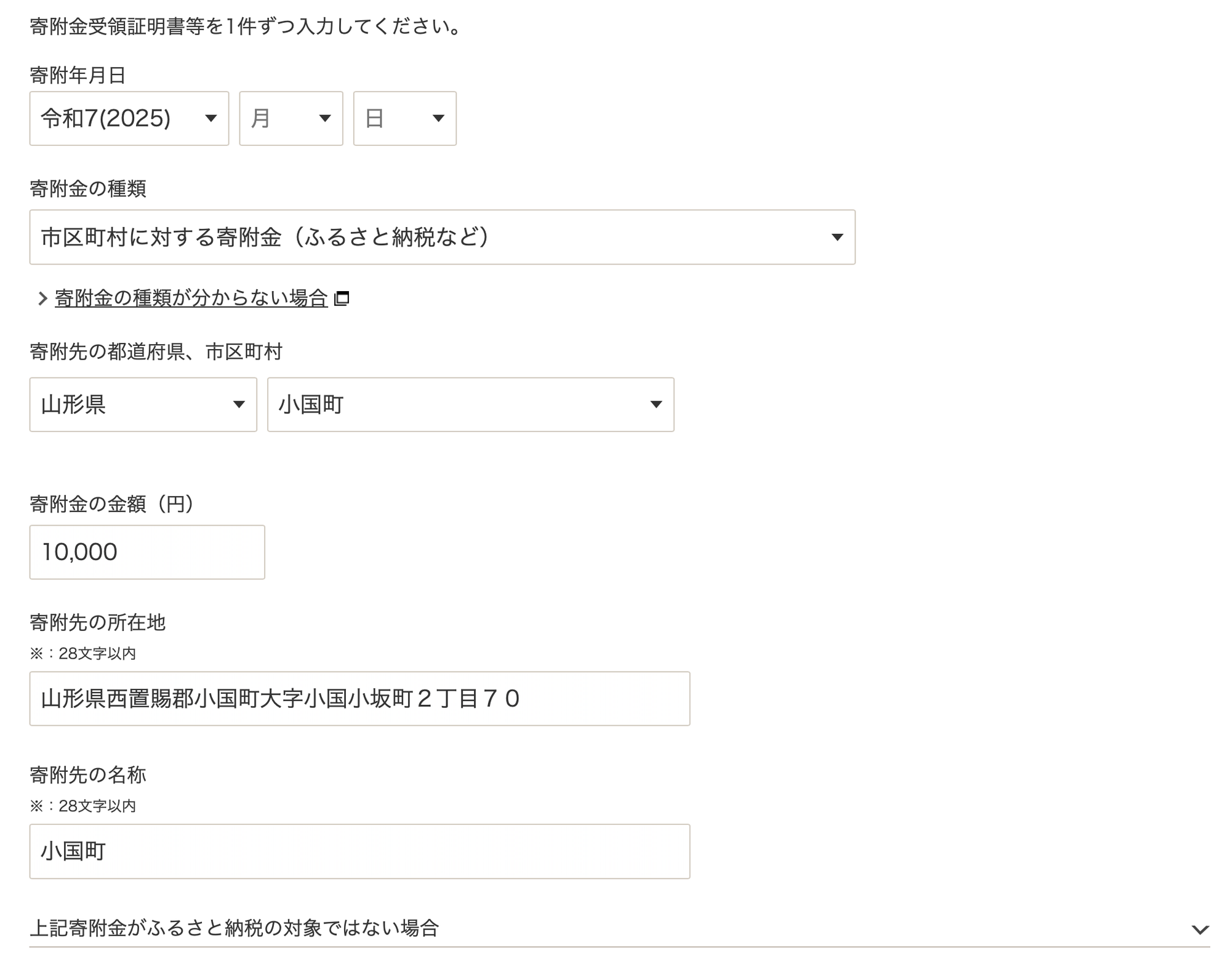1231x980 pixels.
Task: Click the chevron arrow before the help link
Action: click(x=42, y=299)
